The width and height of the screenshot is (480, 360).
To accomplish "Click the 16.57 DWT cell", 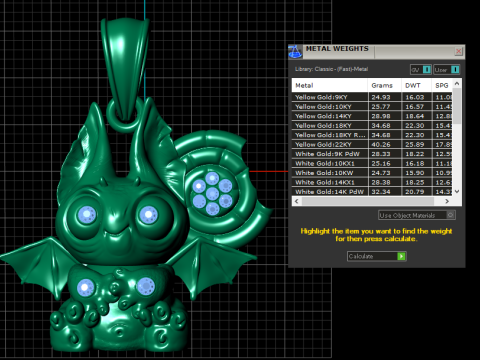I will 416,107.
